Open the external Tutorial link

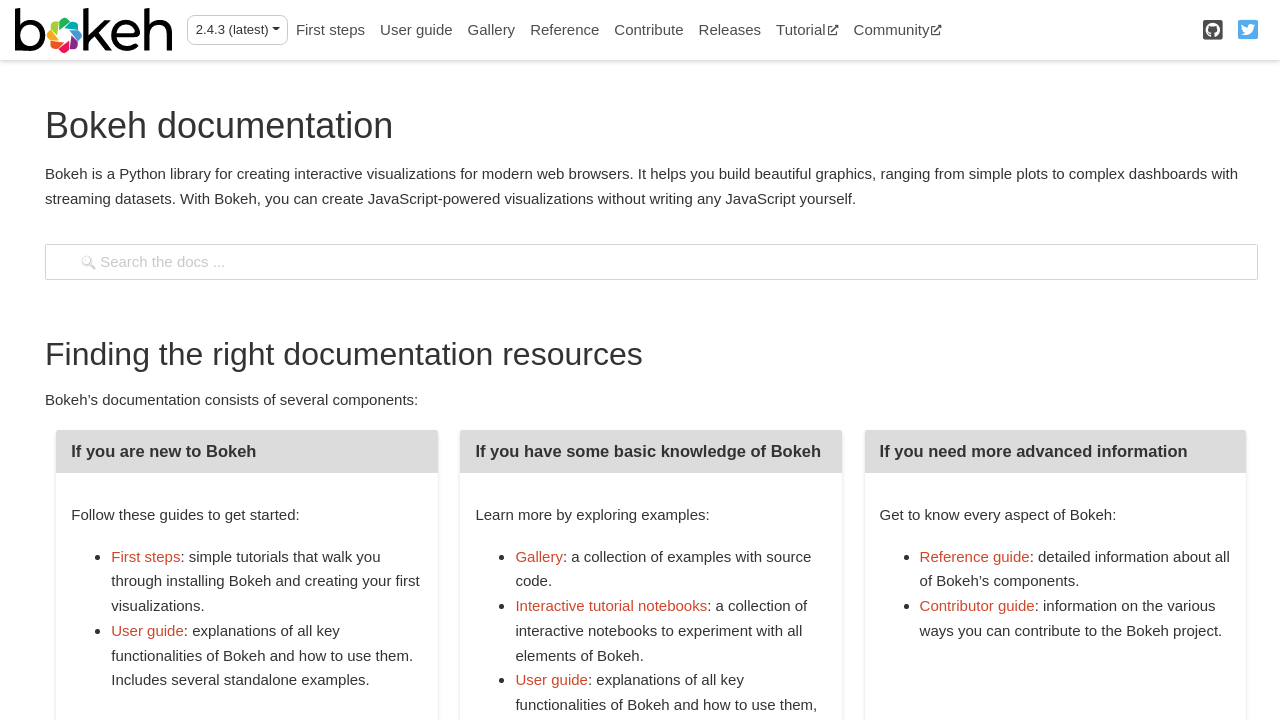pos(807,30)
